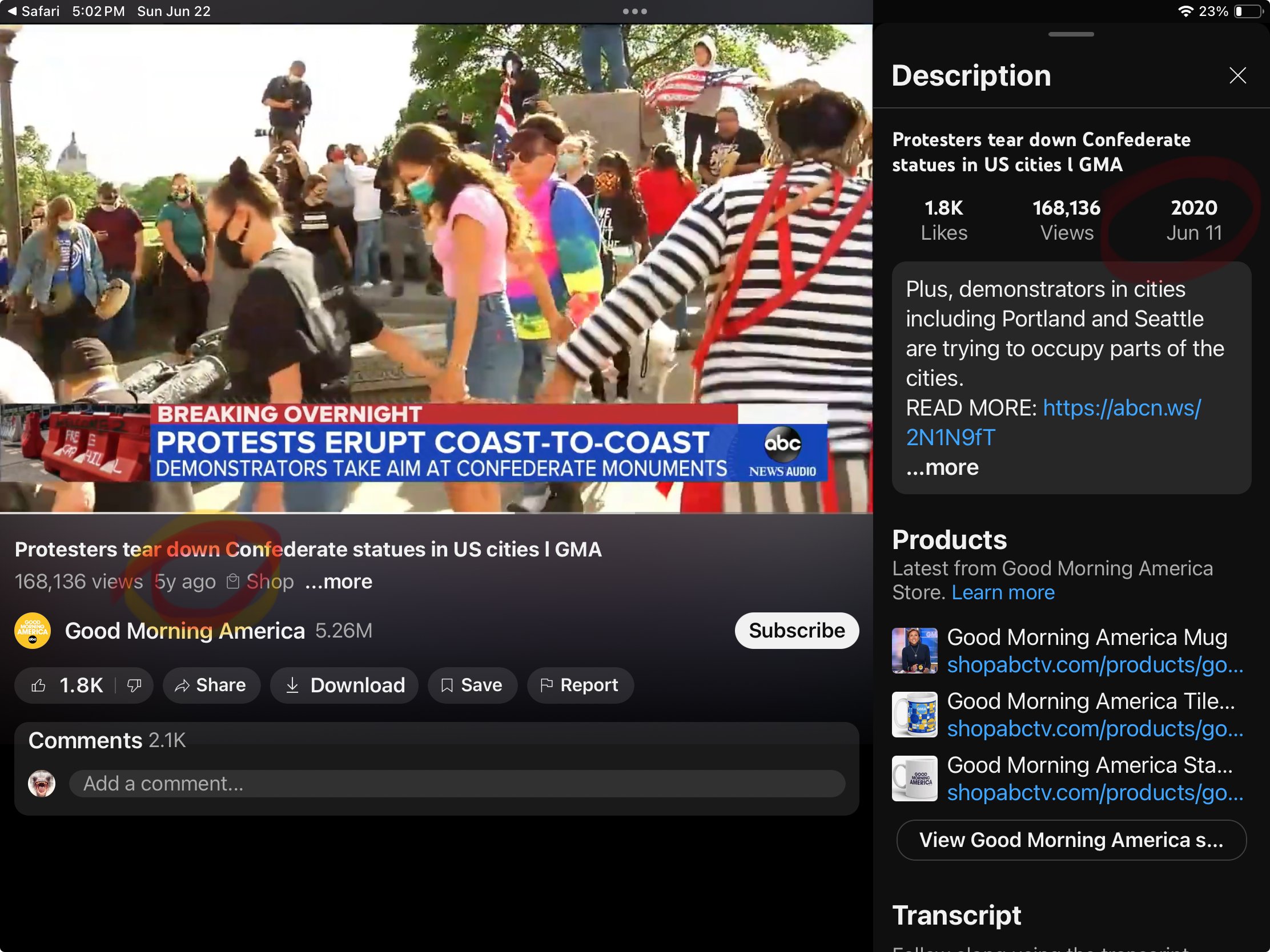The height and width of the screenshot is (952, 1270).
Task: Tap the video title below the player
Action: click(308, 549)
